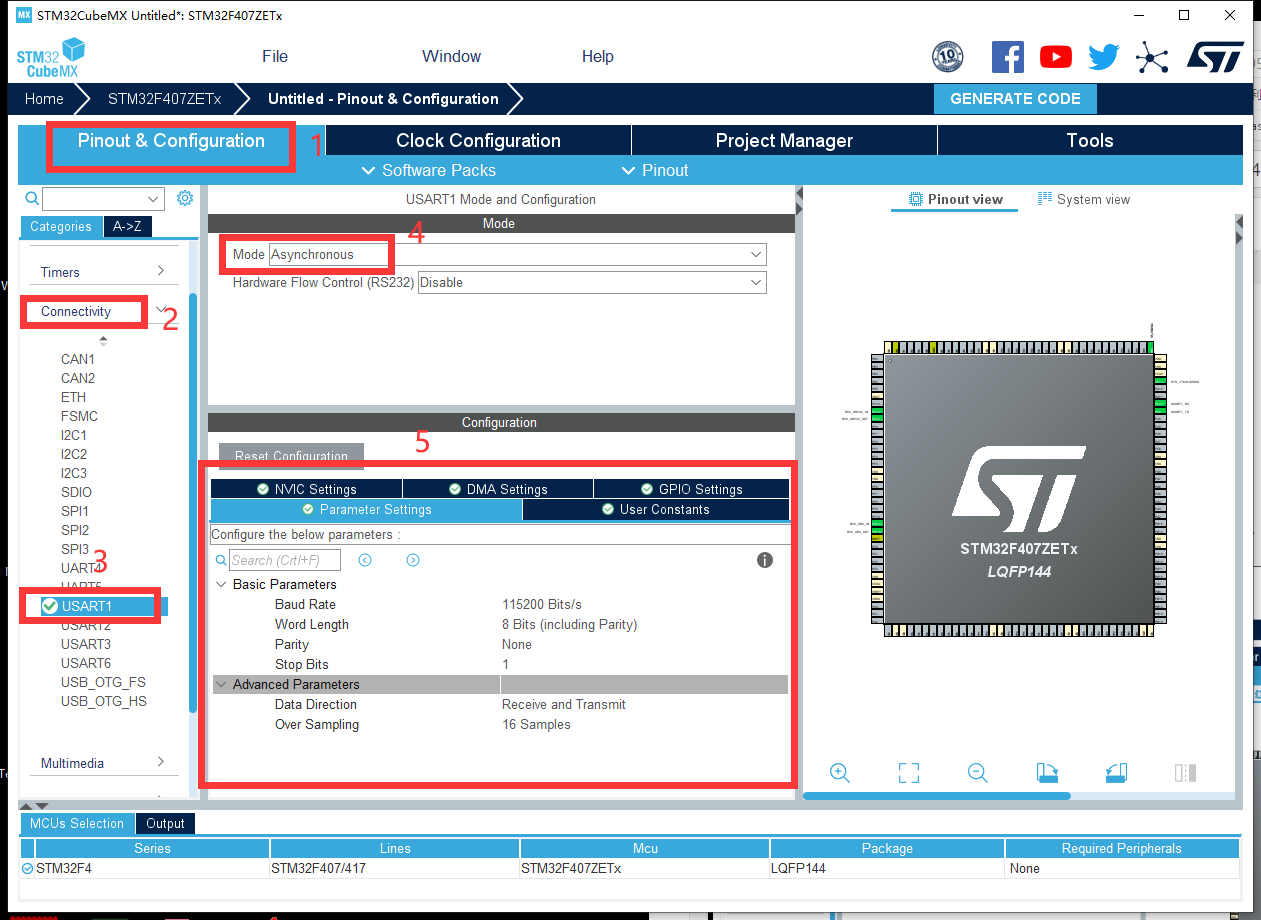Image resolution: width=1261 pixels, height=920 pixels.
Task: Open the category settings gear icon
Action: tap(185, 198)
